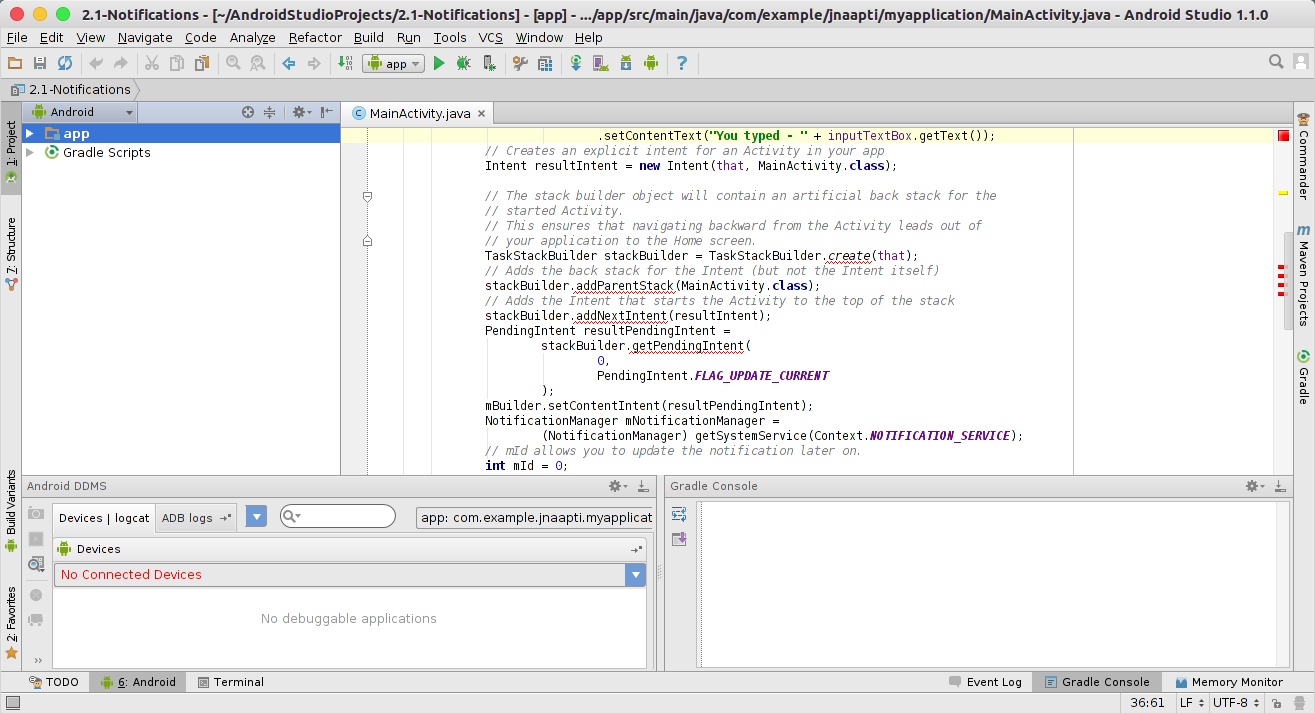Click the Make Project toolbar icon
Image resolution: width=1315 pixels, height=714 pixels.
[345, 63]
